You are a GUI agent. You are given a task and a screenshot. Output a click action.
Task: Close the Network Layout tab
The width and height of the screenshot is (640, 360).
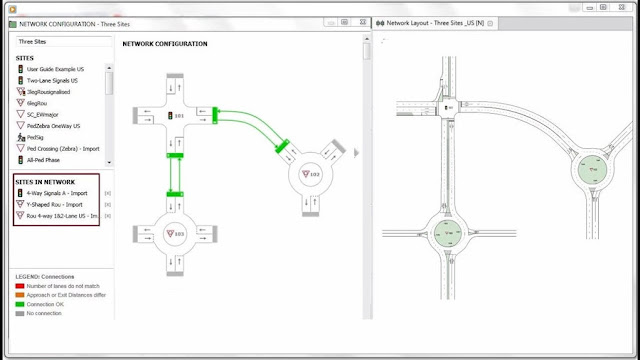[490, 24]
